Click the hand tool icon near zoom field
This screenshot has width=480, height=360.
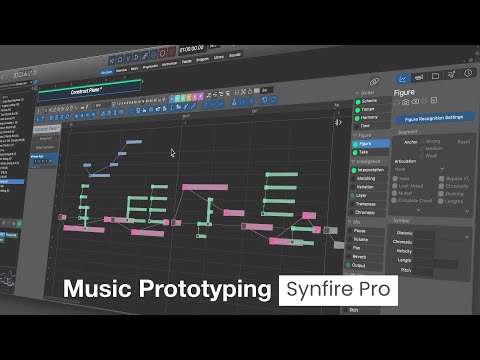click(250, 91)
